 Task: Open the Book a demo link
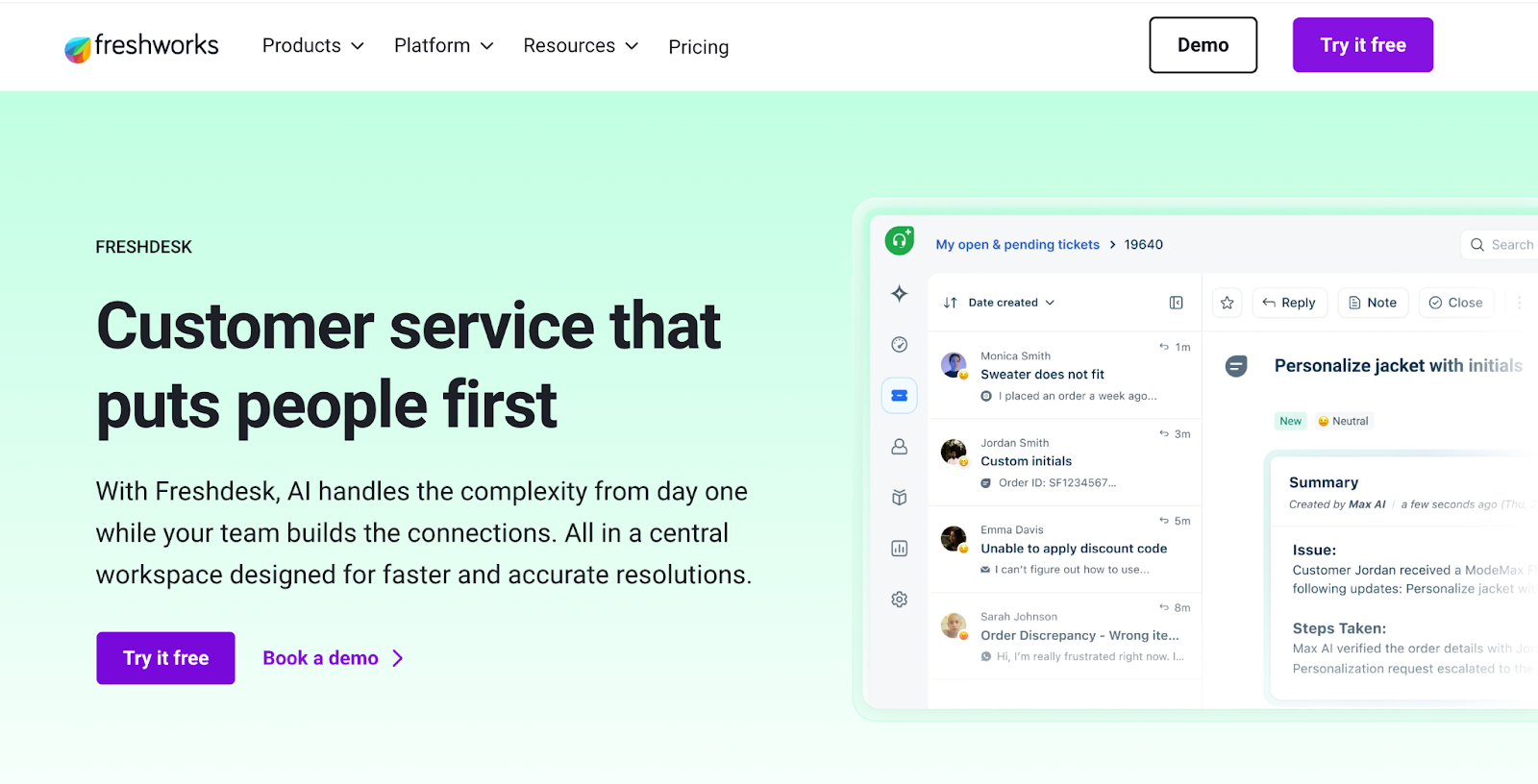333,658
